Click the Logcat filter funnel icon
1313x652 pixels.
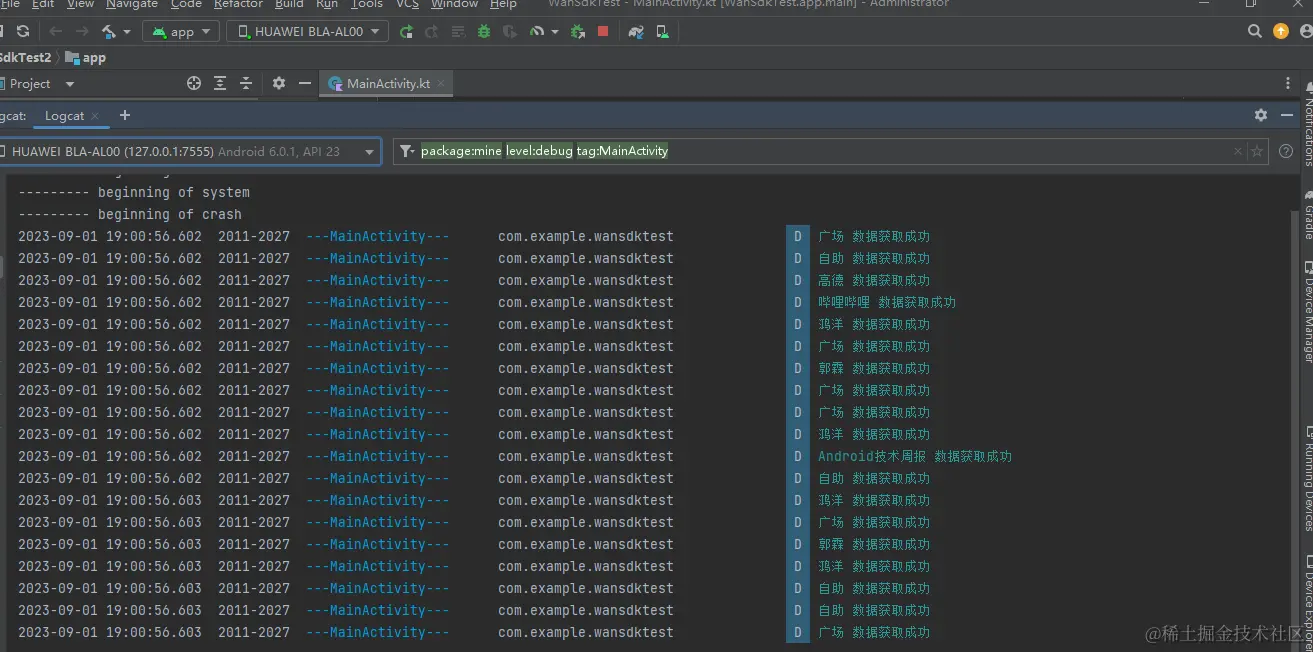point(407,152)
